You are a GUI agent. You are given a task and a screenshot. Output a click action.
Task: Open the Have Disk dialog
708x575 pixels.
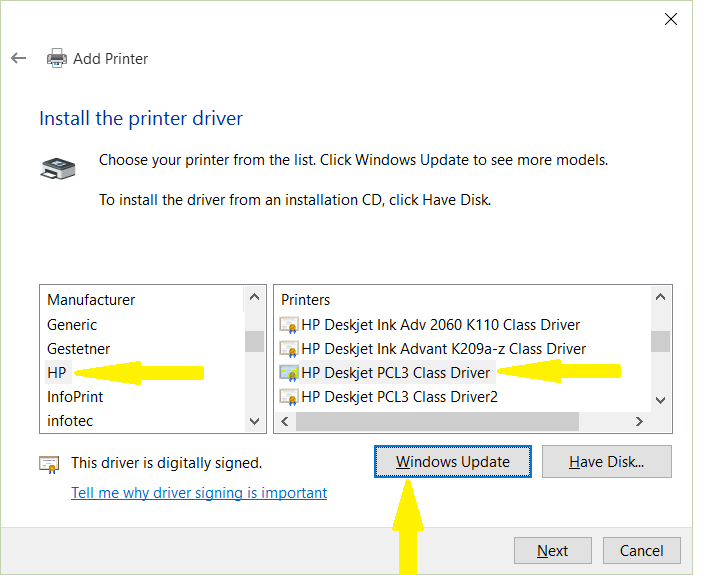(x=606, y=462)
